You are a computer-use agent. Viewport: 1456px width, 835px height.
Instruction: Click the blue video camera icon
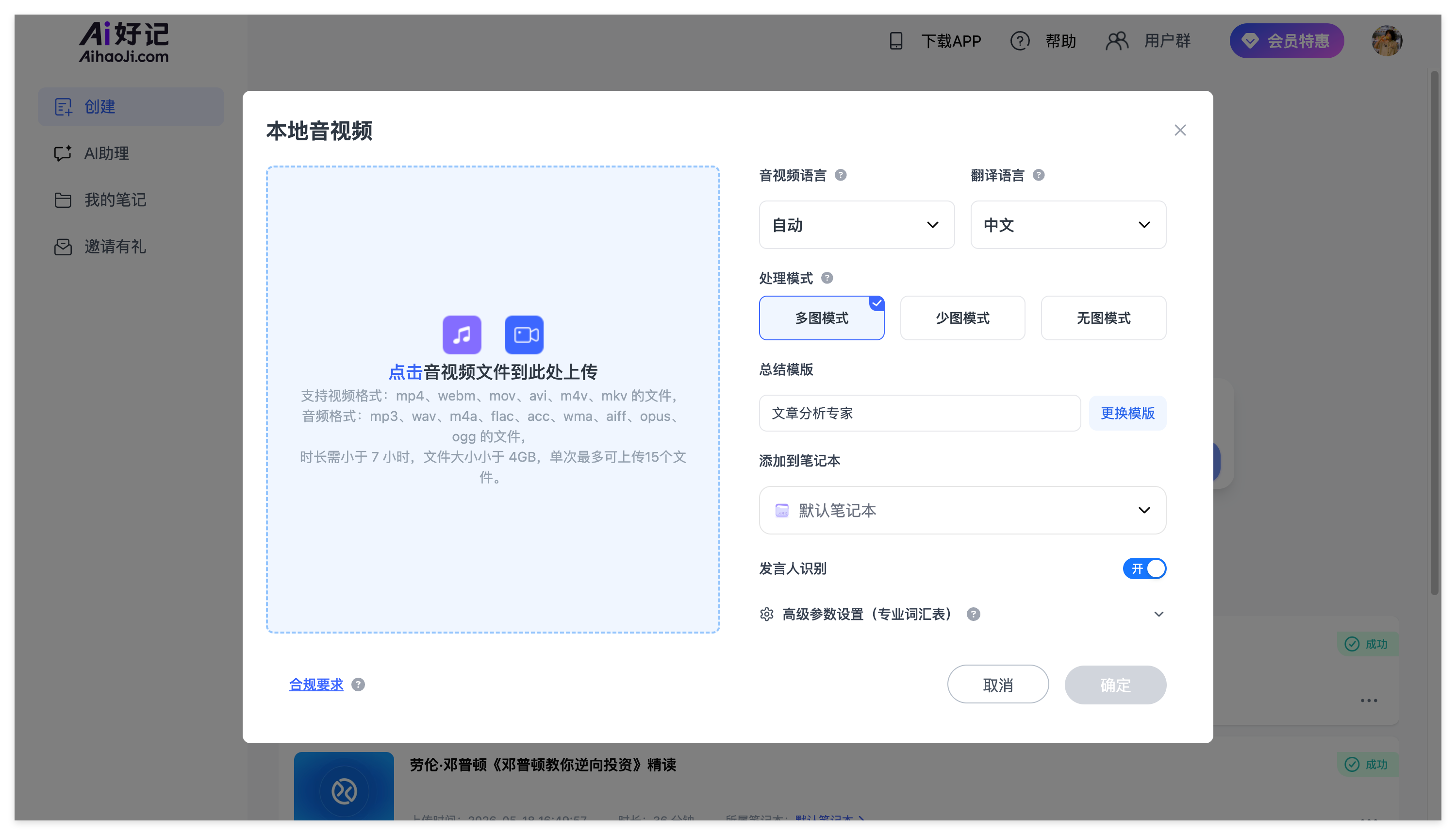[x=524, y=334]
